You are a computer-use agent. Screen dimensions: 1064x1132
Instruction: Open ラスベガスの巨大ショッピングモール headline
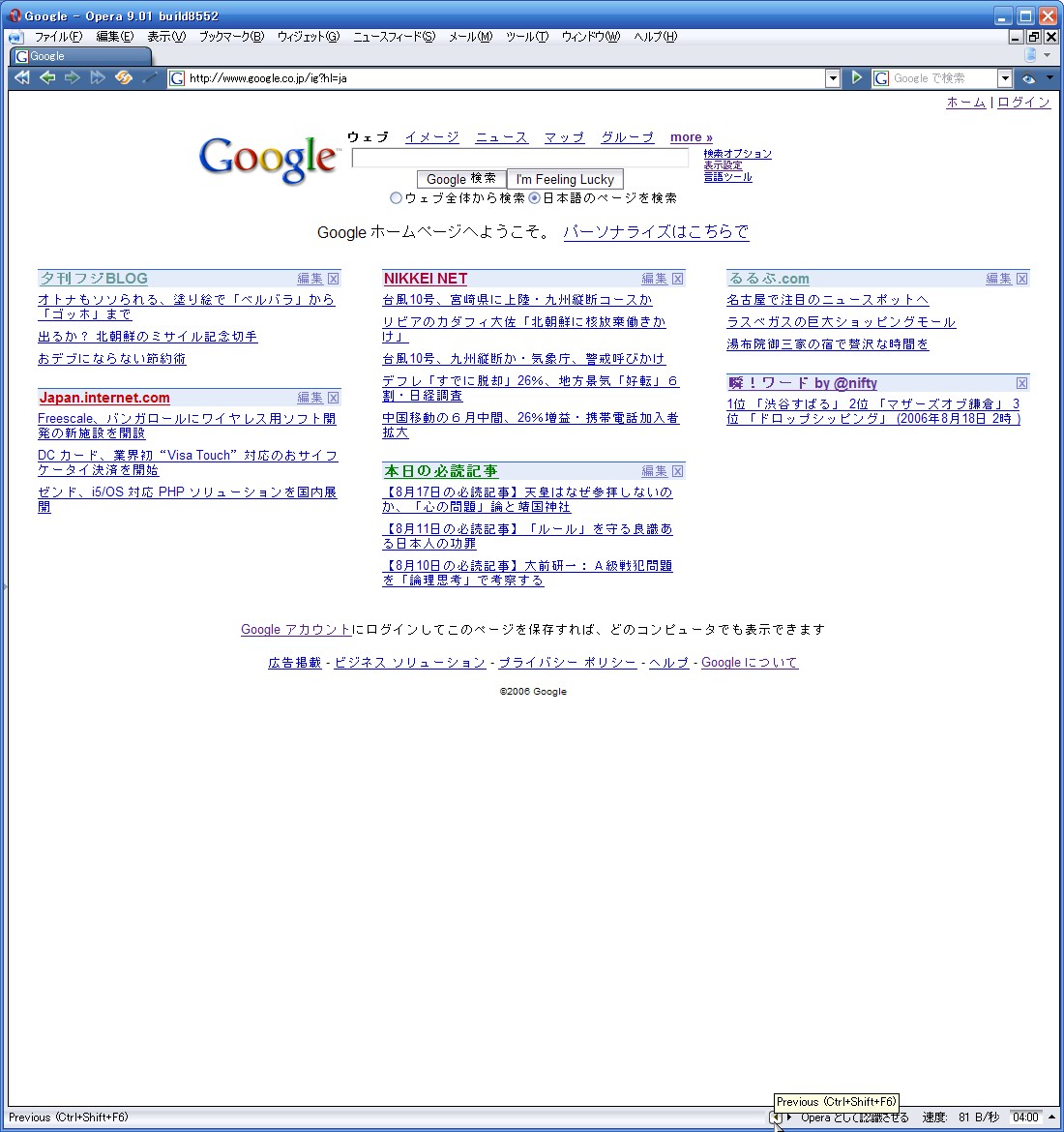pos(841,322)
